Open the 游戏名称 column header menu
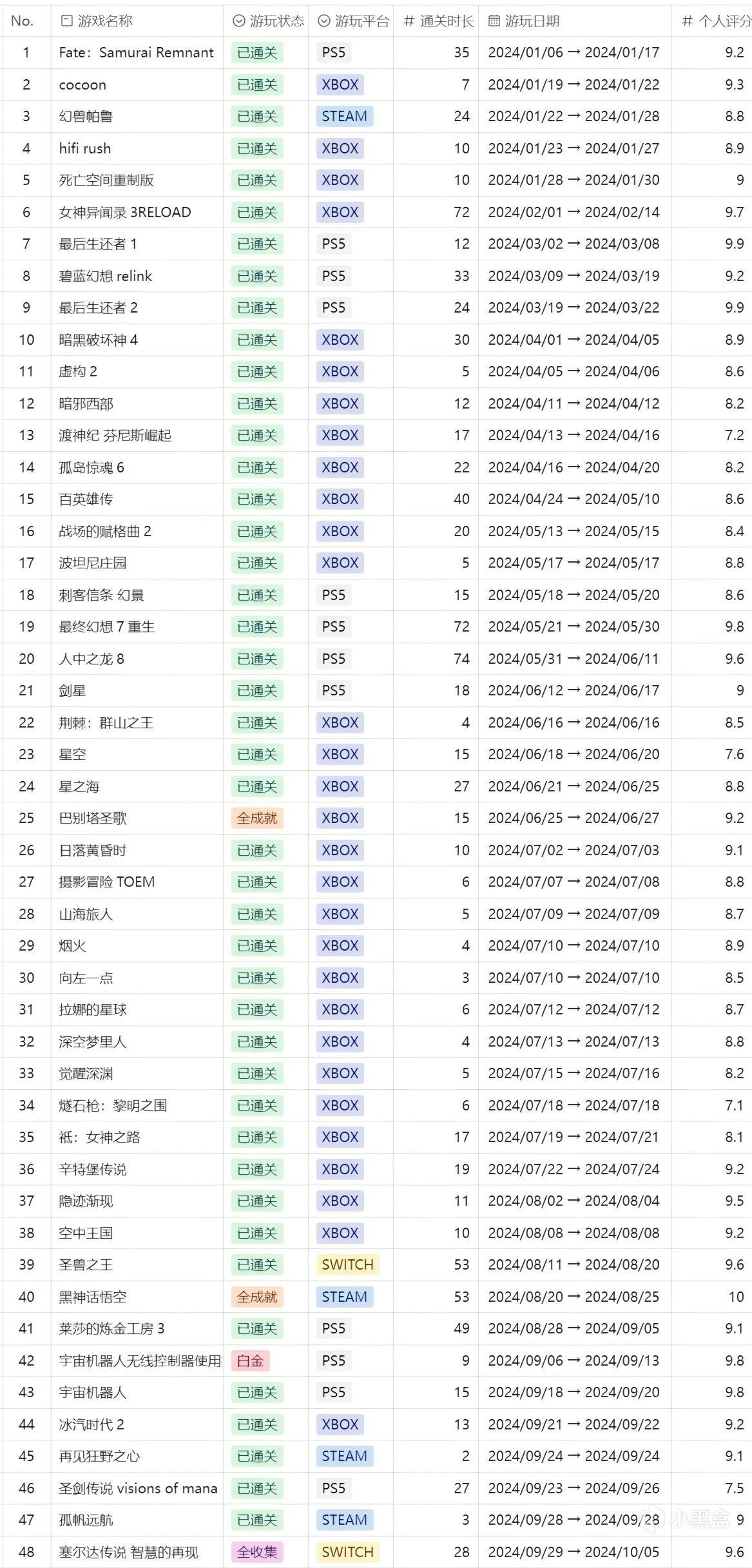Viewport: 752px width, 1568px height. point(105,21)
